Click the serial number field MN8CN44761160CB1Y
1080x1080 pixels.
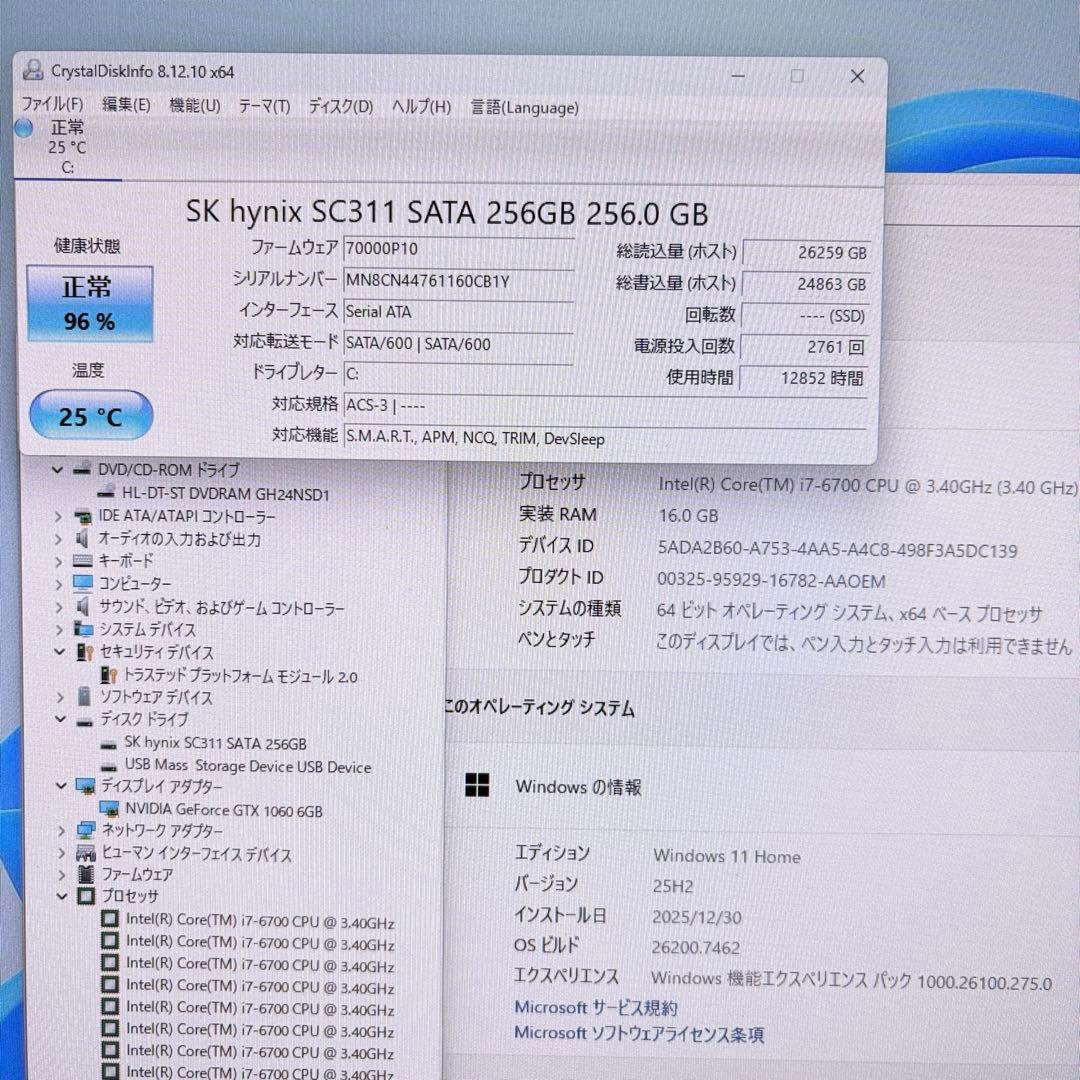[458, 281]
